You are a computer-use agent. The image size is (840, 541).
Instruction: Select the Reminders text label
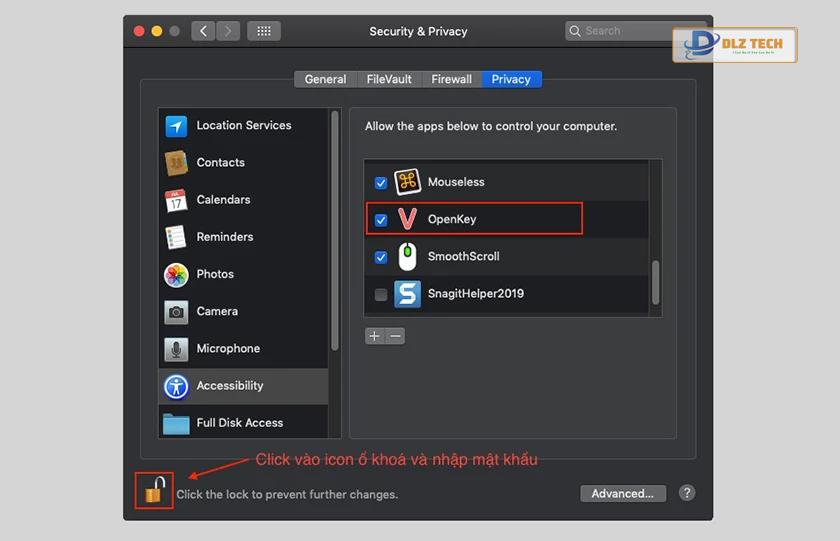[x=225, y=237]
